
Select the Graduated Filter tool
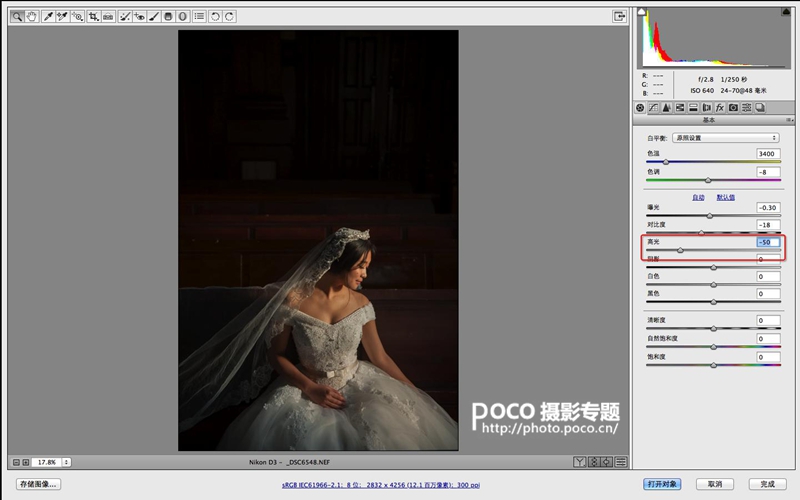168,16
